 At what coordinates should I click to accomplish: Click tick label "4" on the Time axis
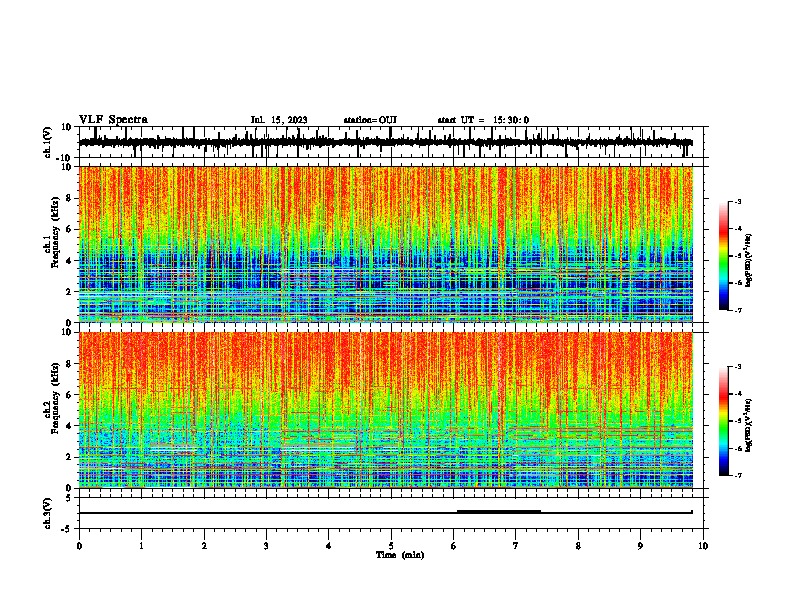[329, 546]
